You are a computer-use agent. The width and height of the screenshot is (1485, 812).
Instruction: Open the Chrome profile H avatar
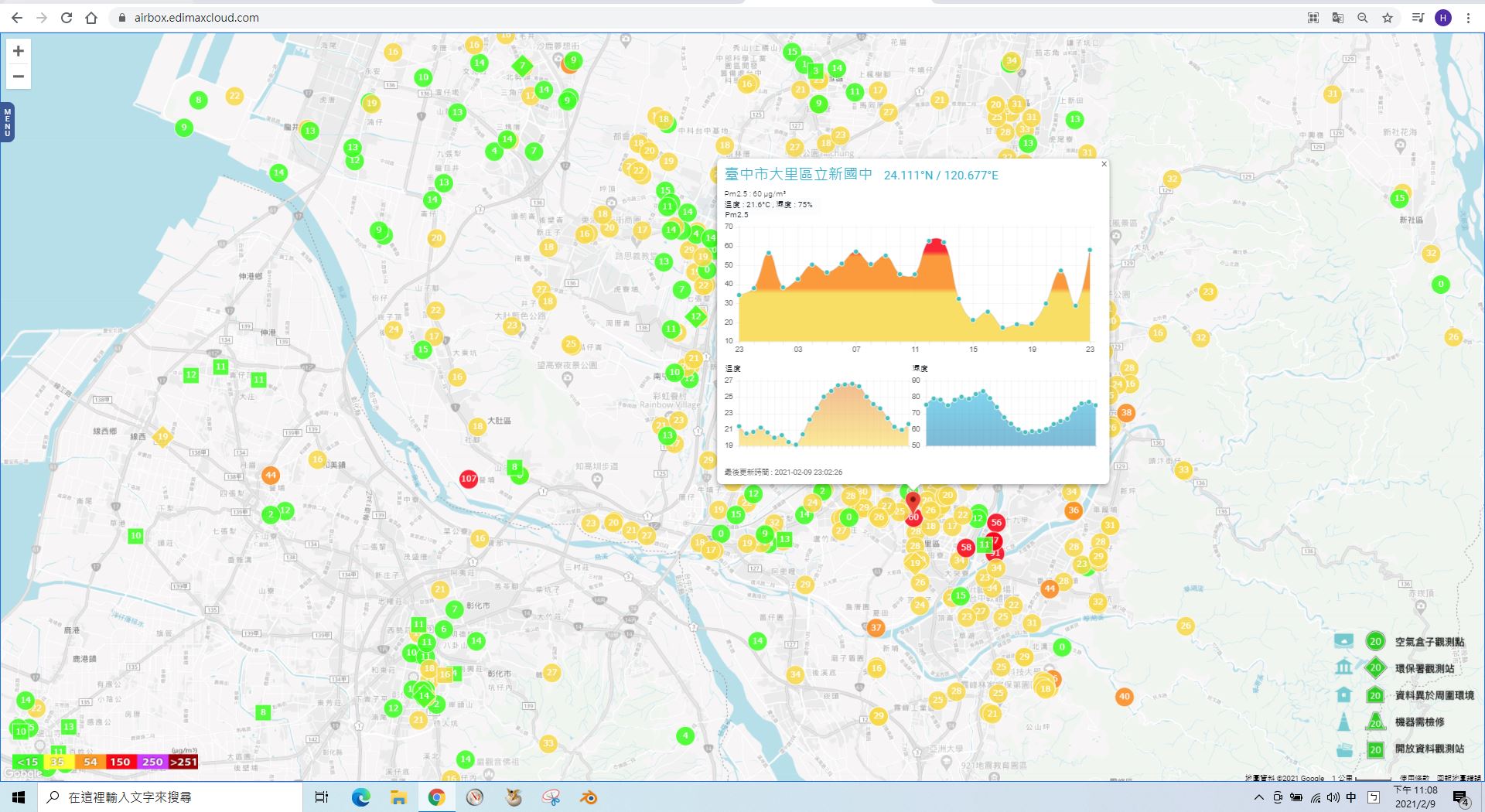pos(1443,18)
